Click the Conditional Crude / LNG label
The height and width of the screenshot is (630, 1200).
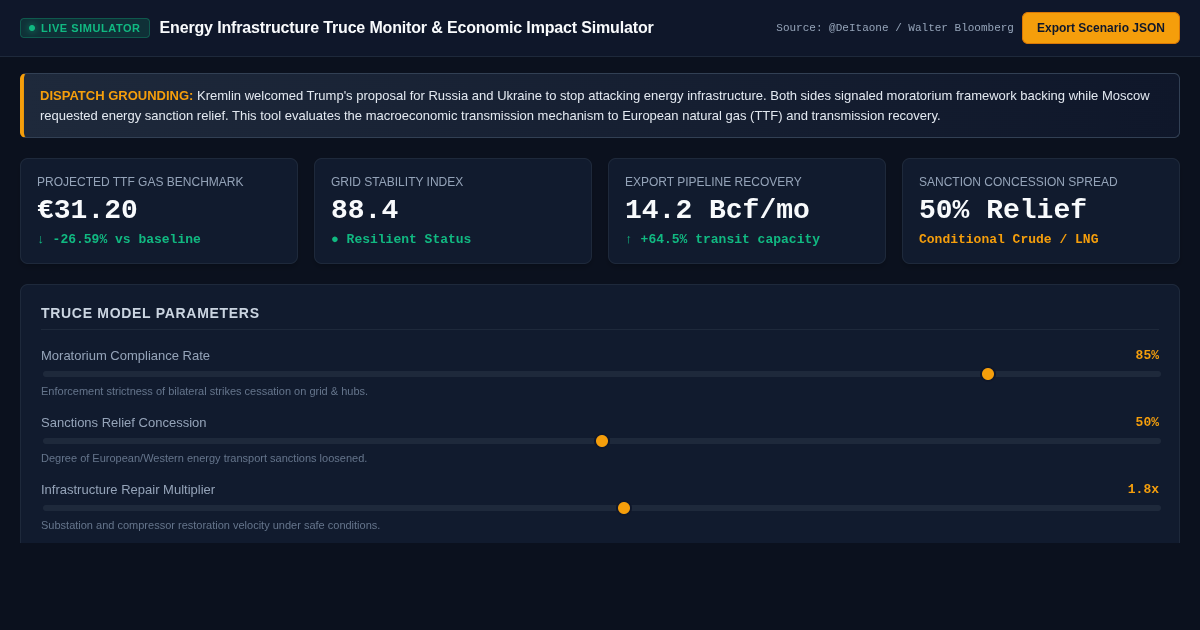(x=1008, y=240)
